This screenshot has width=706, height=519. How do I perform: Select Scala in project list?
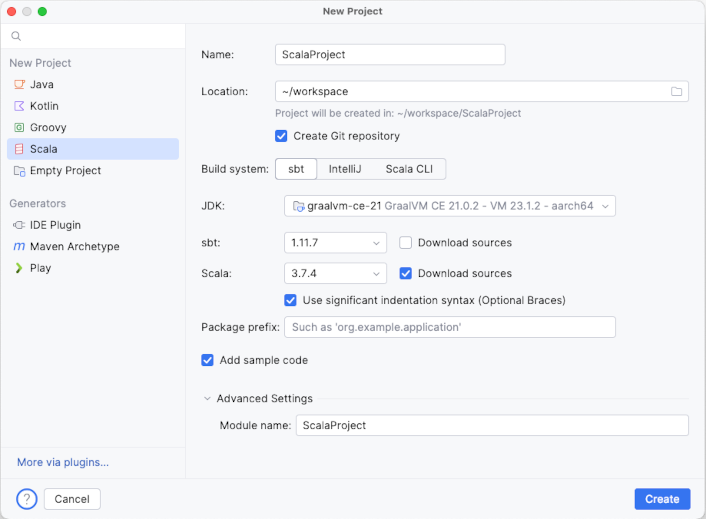pos(93,149)
